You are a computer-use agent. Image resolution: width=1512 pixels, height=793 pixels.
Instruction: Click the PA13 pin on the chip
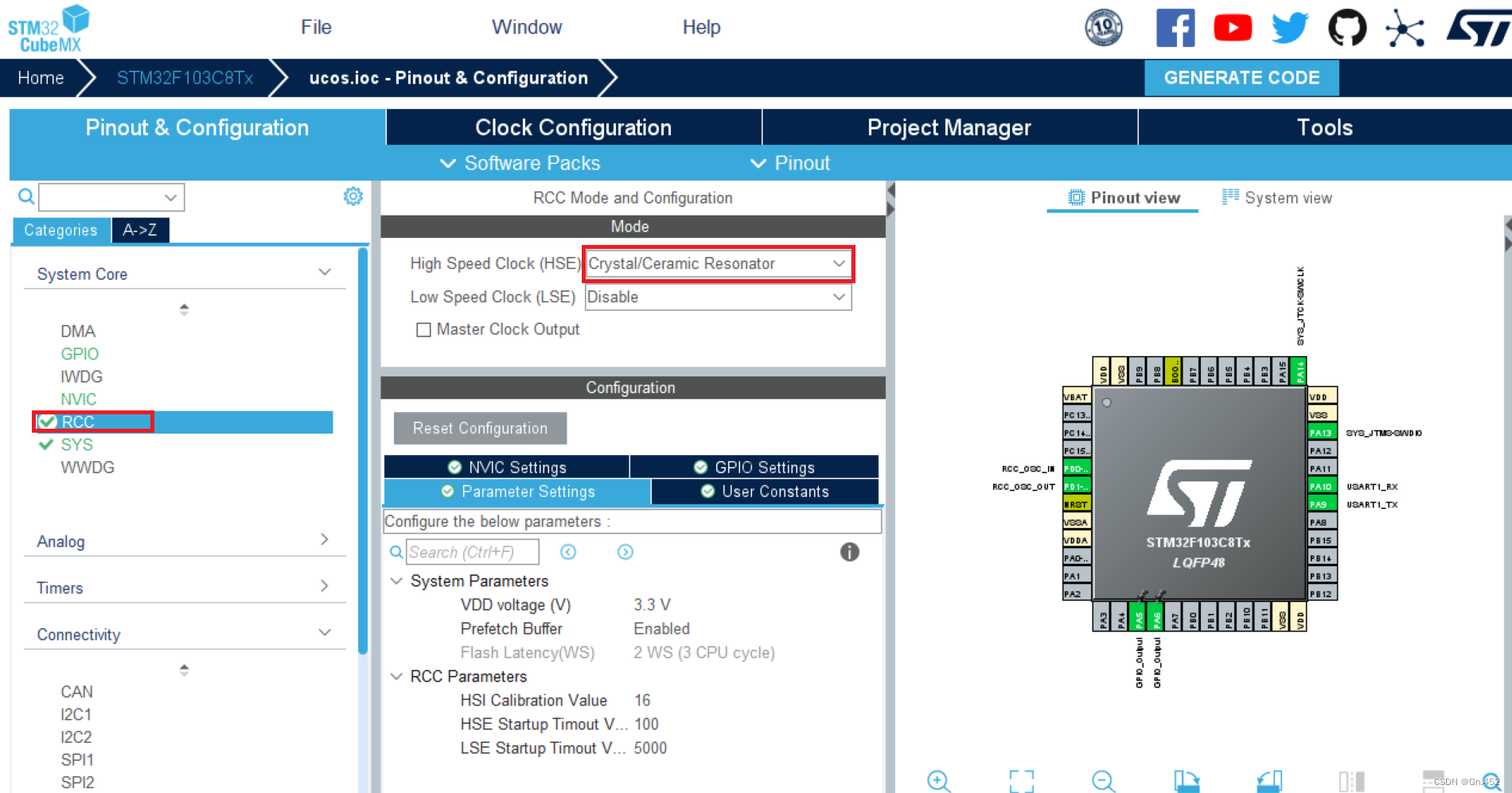point(1322,433)
